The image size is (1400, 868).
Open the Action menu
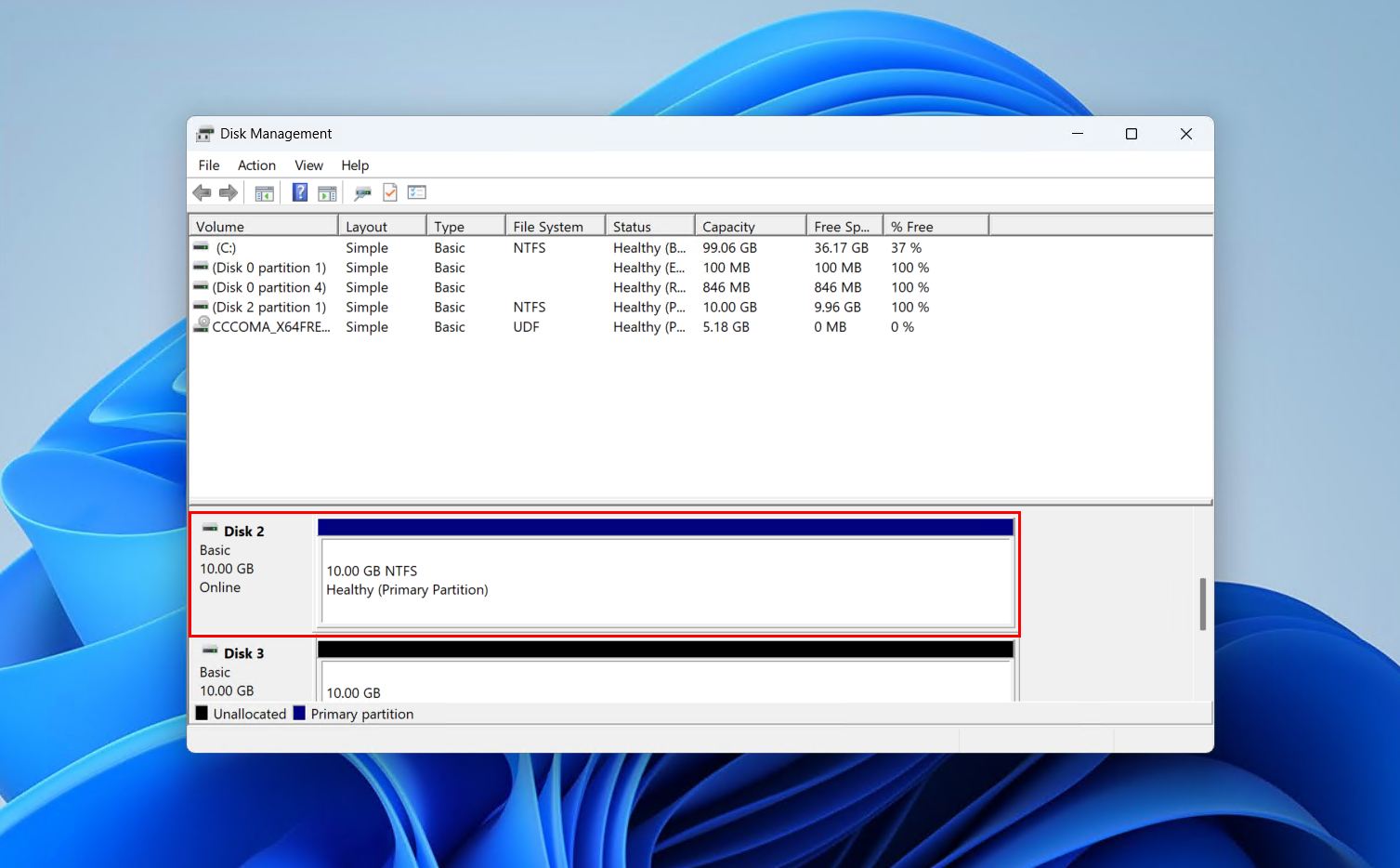(256, 165)
